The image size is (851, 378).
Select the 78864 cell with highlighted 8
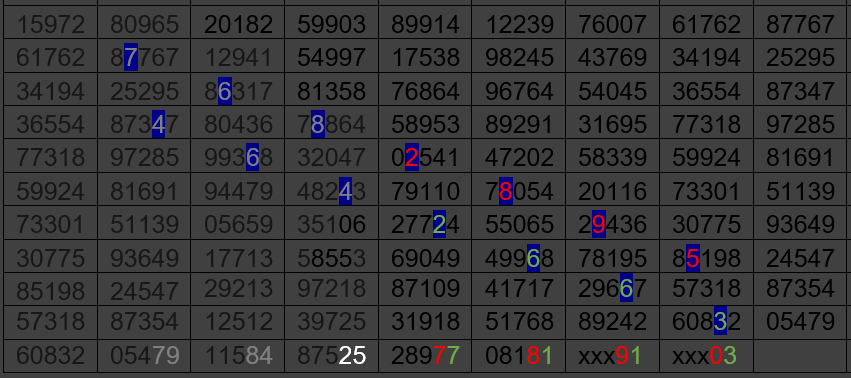pos(331,123)
